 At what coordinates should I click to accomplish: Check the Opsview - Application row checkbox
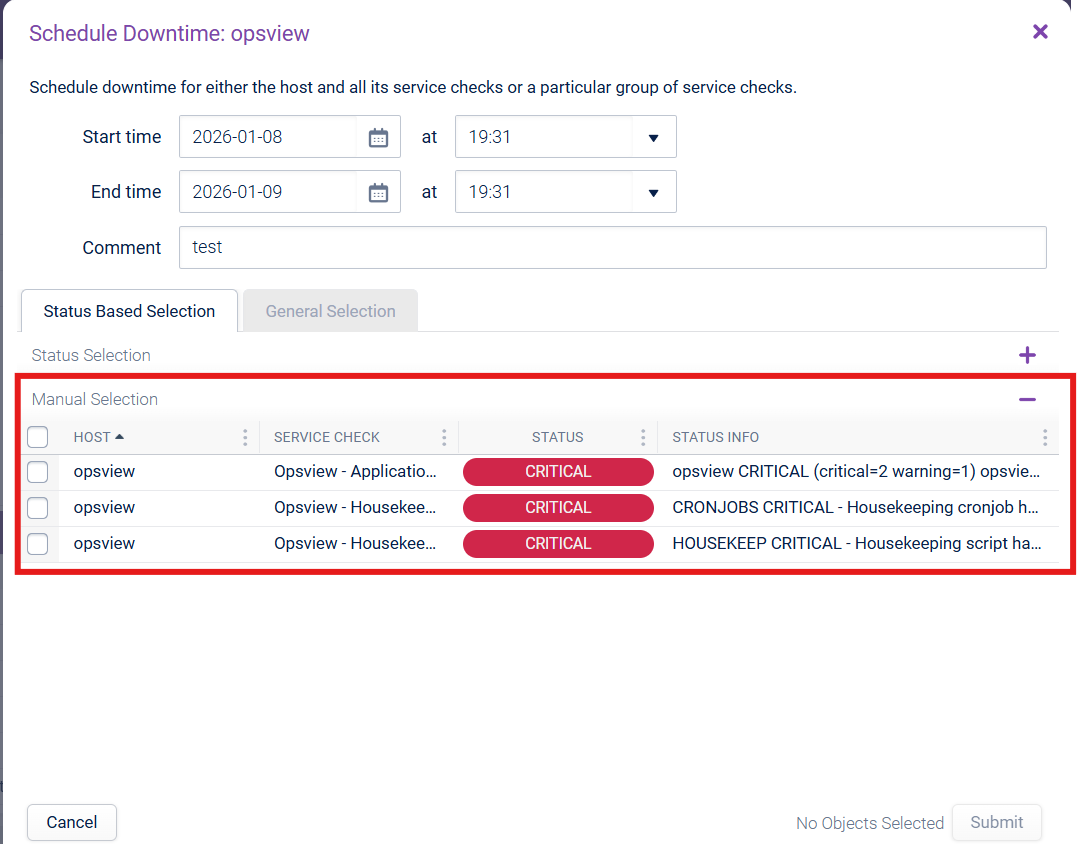coord(38,472)
